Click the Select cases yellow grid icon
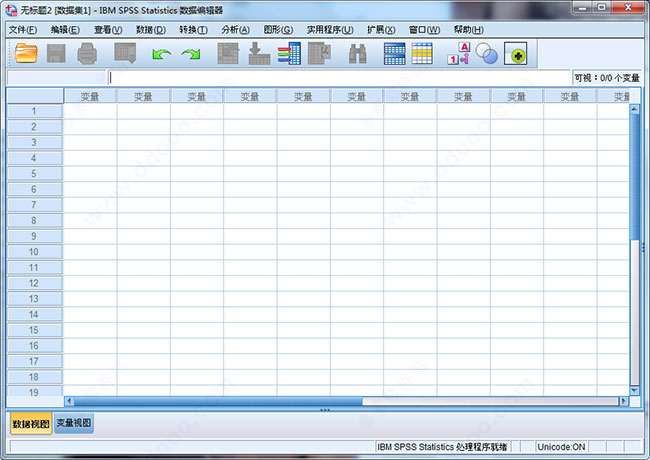The image size is (650, 460). pyautogui.click(x=422, y=53)
